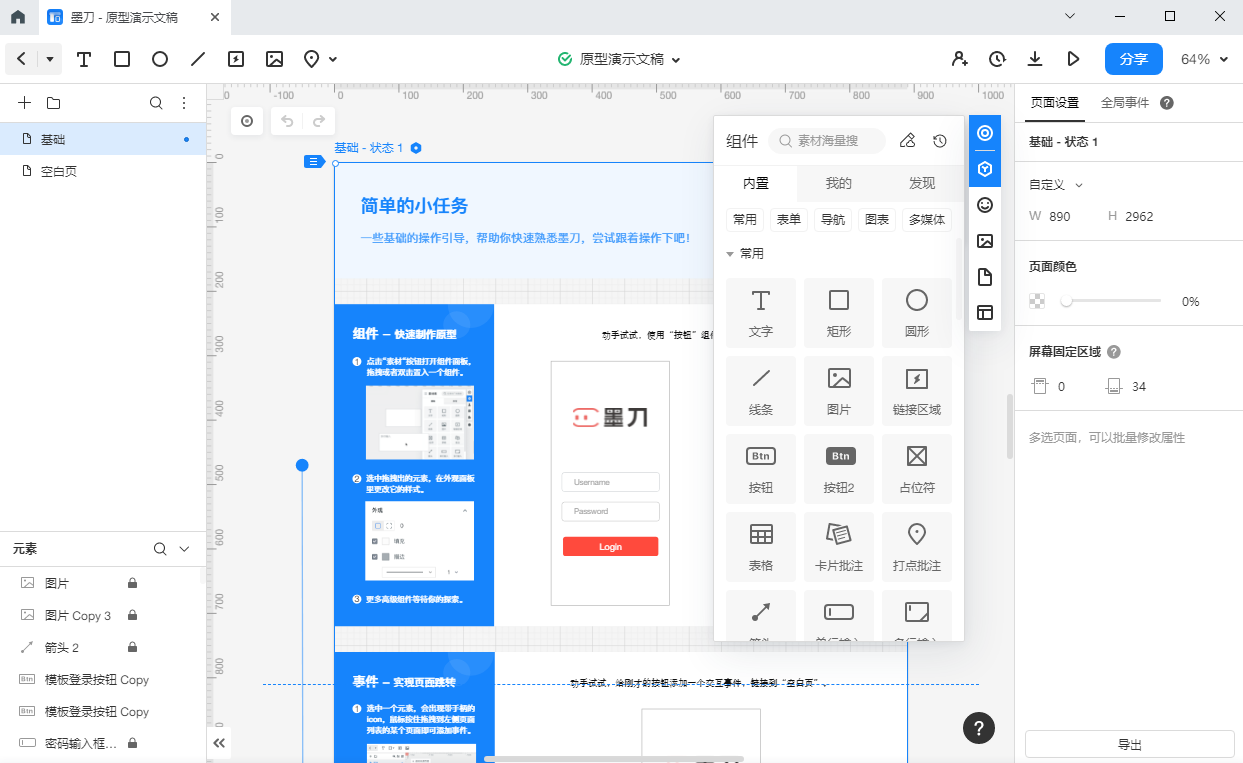
Task: Open the 自定义 page size dropdown
Action: tap(1056, 184)
